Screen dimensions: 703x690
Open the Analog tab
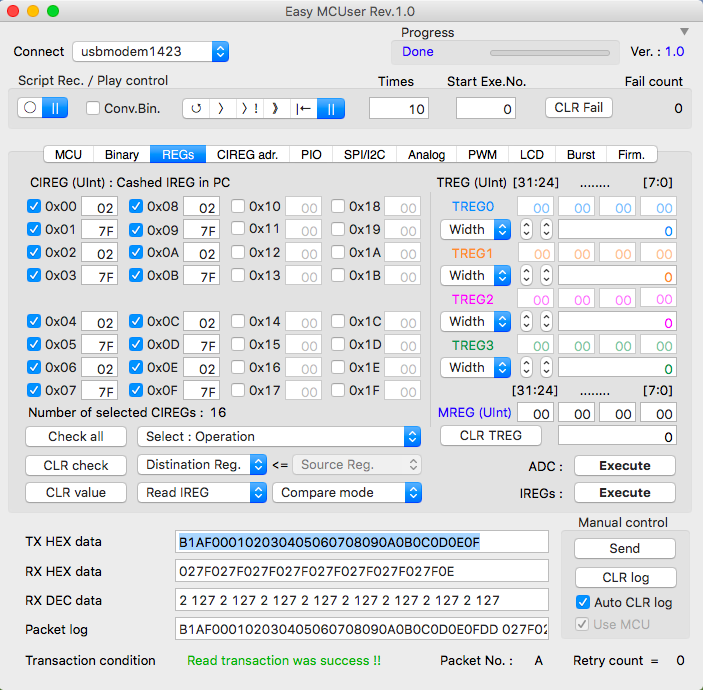426,155
